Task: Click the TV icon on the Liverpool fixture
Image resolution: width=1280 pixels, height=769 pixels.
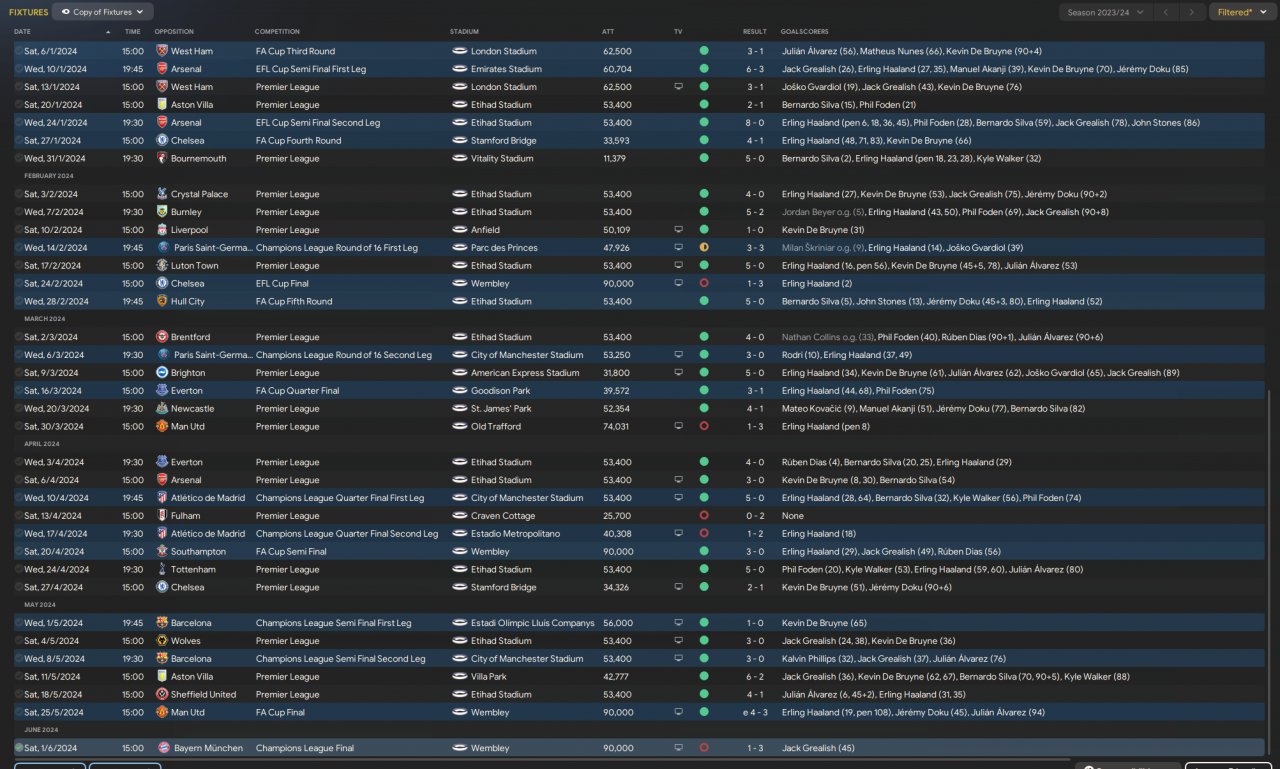Action: 678,230
